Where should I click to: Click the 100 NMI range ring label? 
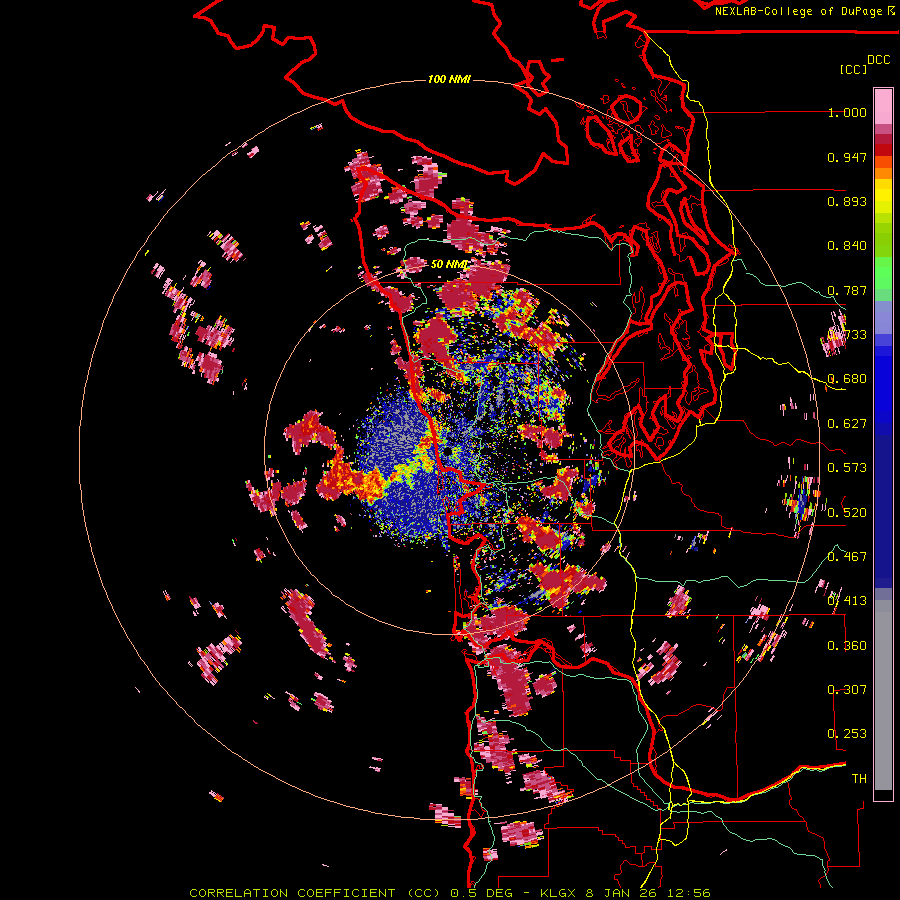click(449, 79)
